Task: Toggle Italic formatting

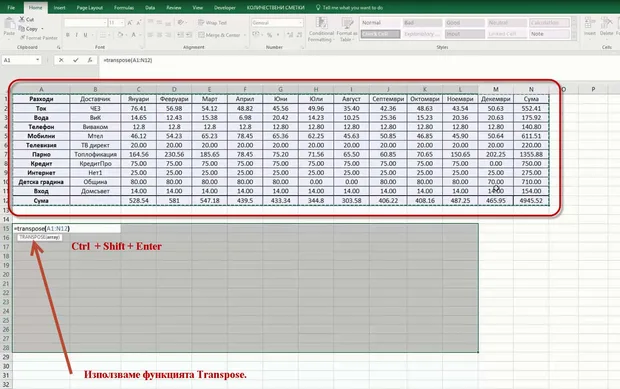Action: [76, 35]
